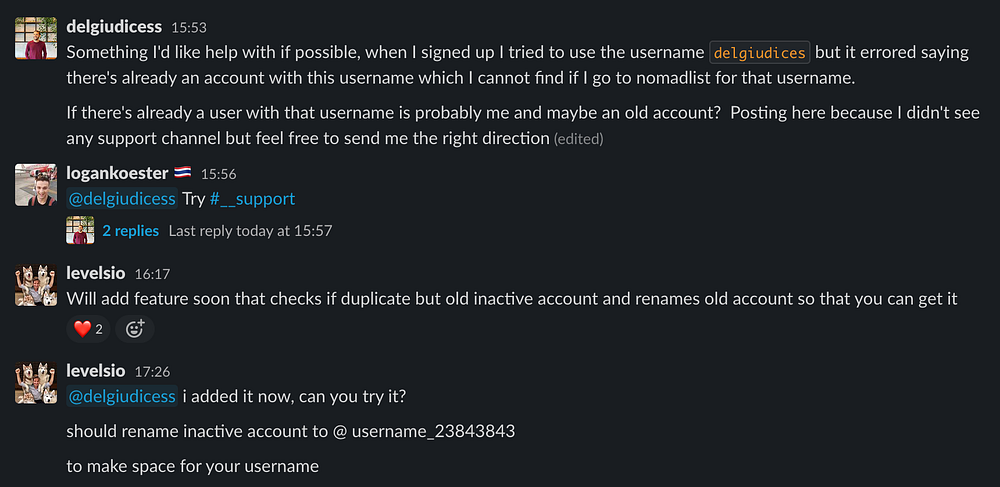This screenshot has height=487, width=1000.
Task: Click levelsio username on 16:17 message
Action: [96, 272]
